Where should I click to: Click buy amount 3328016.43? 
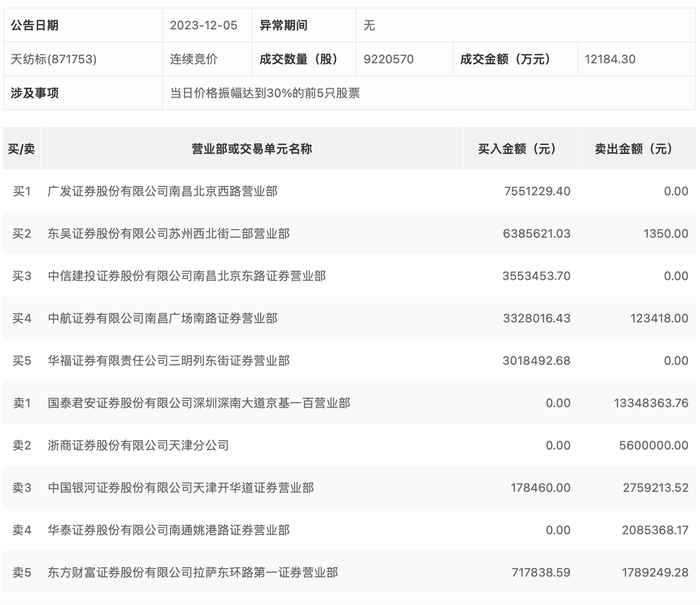pyautogui.click(x=537, y=318)
